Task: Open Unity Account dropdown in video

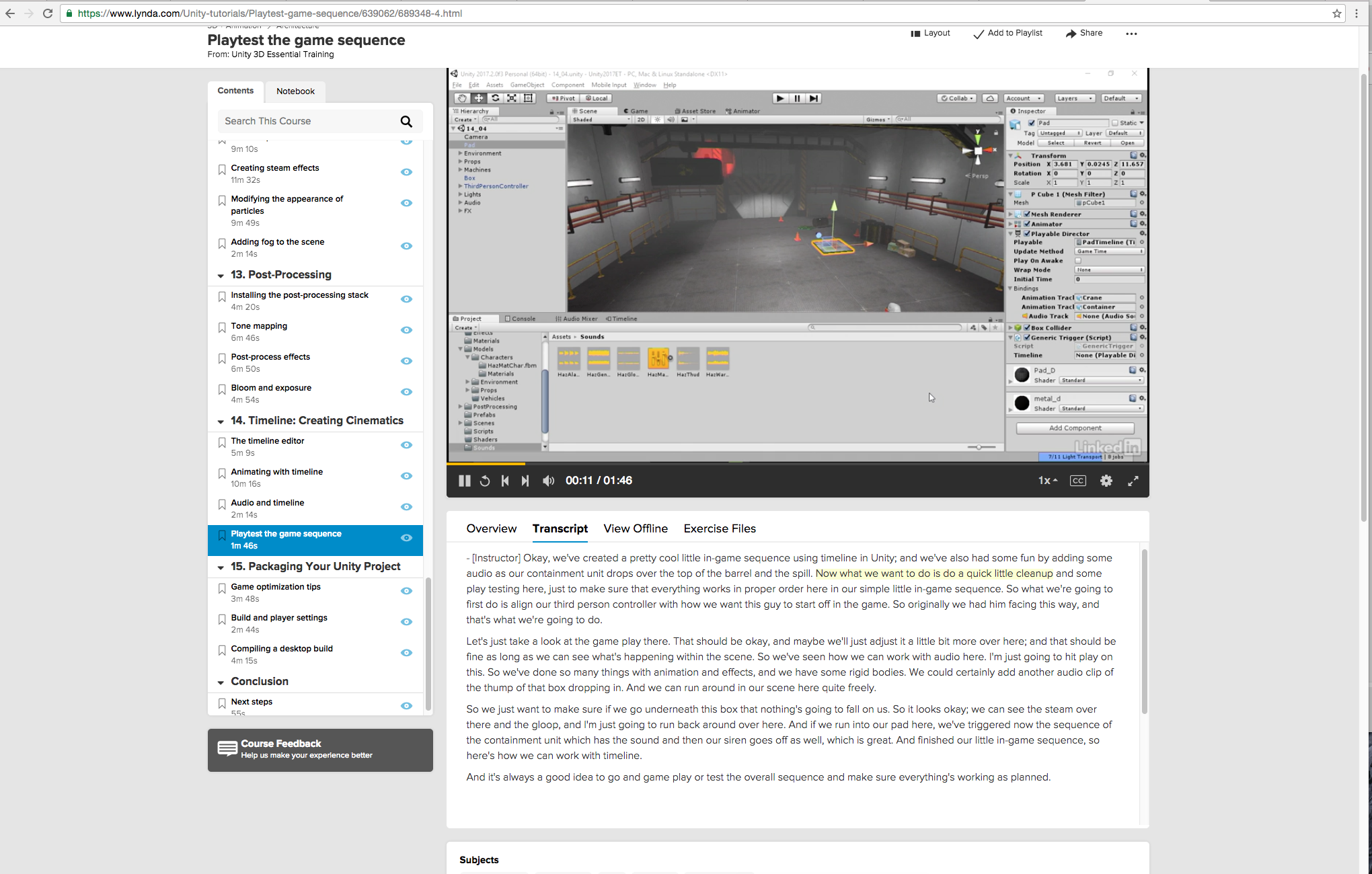Action: (1024, 98)
